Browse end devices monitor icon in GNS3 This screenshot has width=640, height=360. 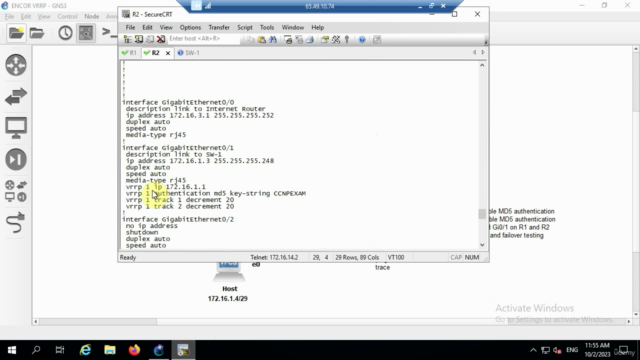(x=16, y=128)
